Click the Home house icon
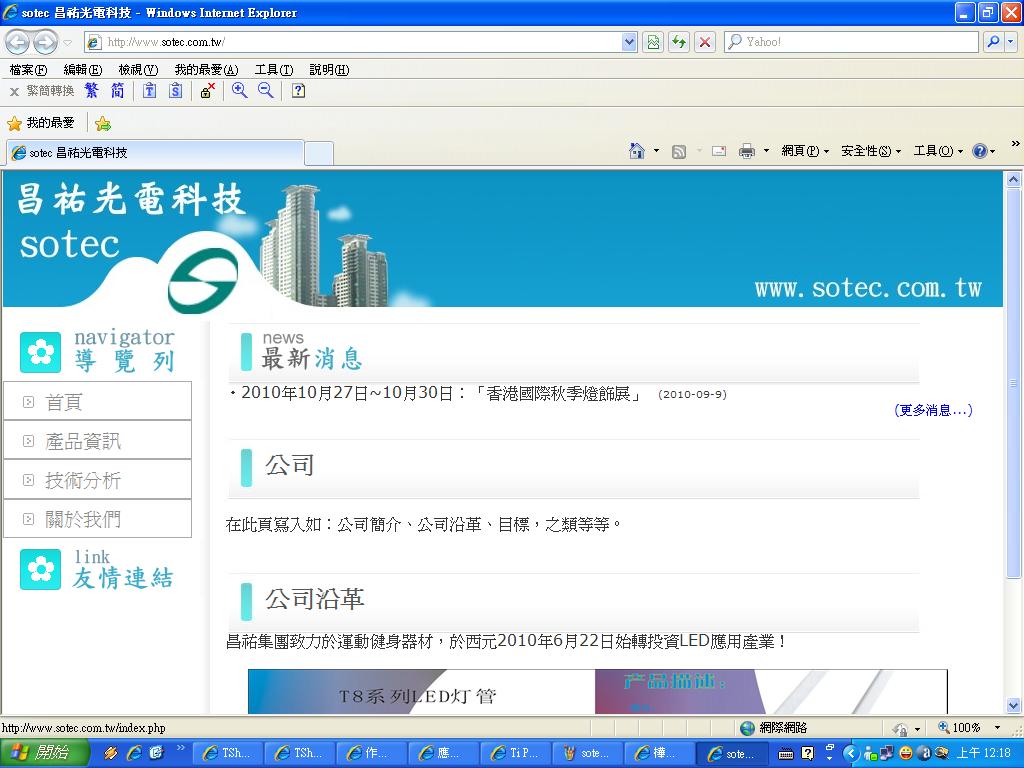Viewport: 1024px width, 768px height. tap(637, 151)
